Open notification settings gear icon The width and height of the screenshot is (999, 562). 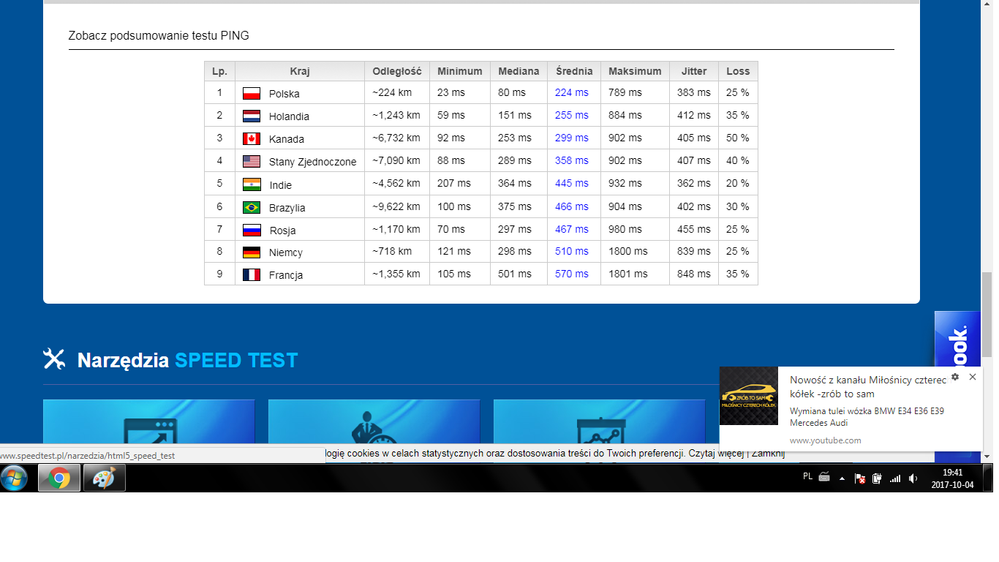click(955, 377)
